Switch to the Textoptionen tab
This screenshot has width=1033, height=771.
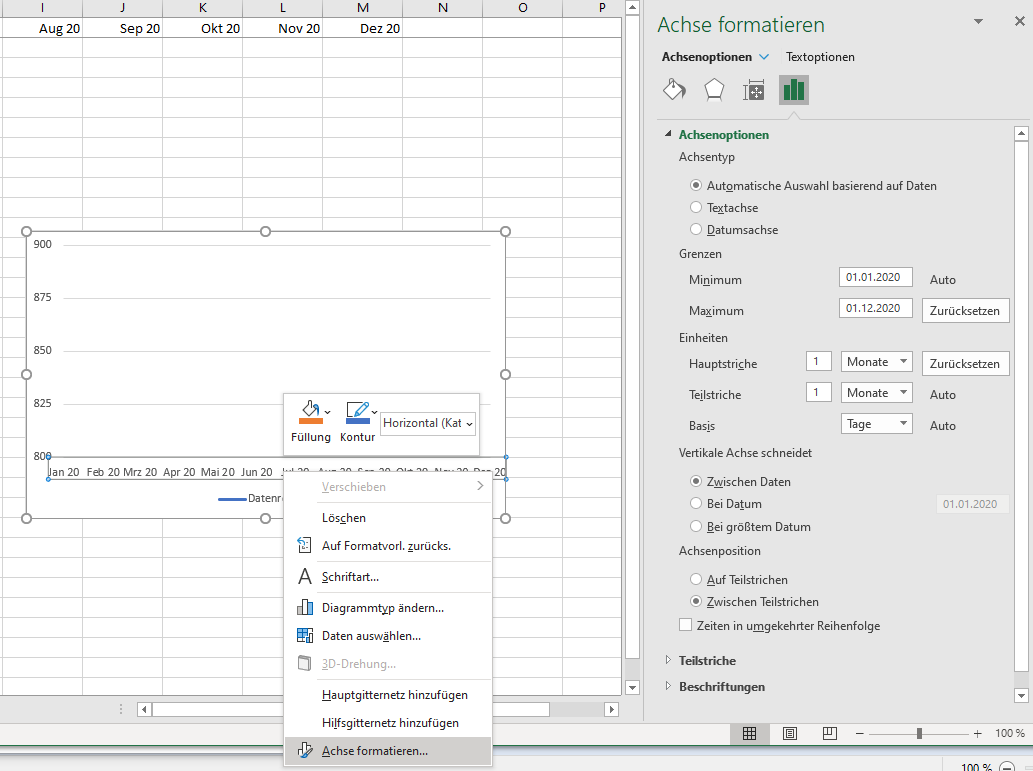coord(820,57)
